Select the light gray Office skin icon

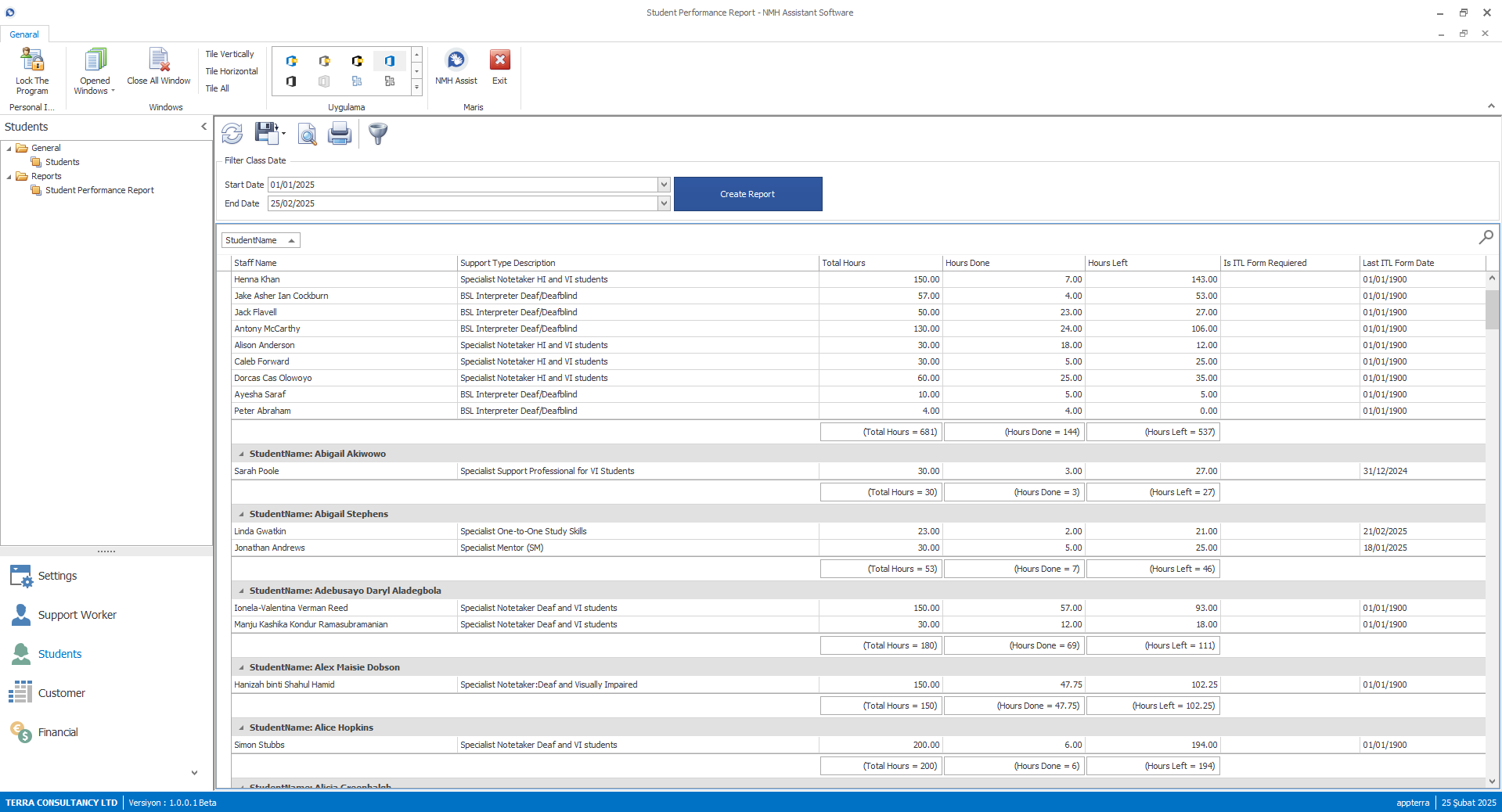[x=324, y=81]
